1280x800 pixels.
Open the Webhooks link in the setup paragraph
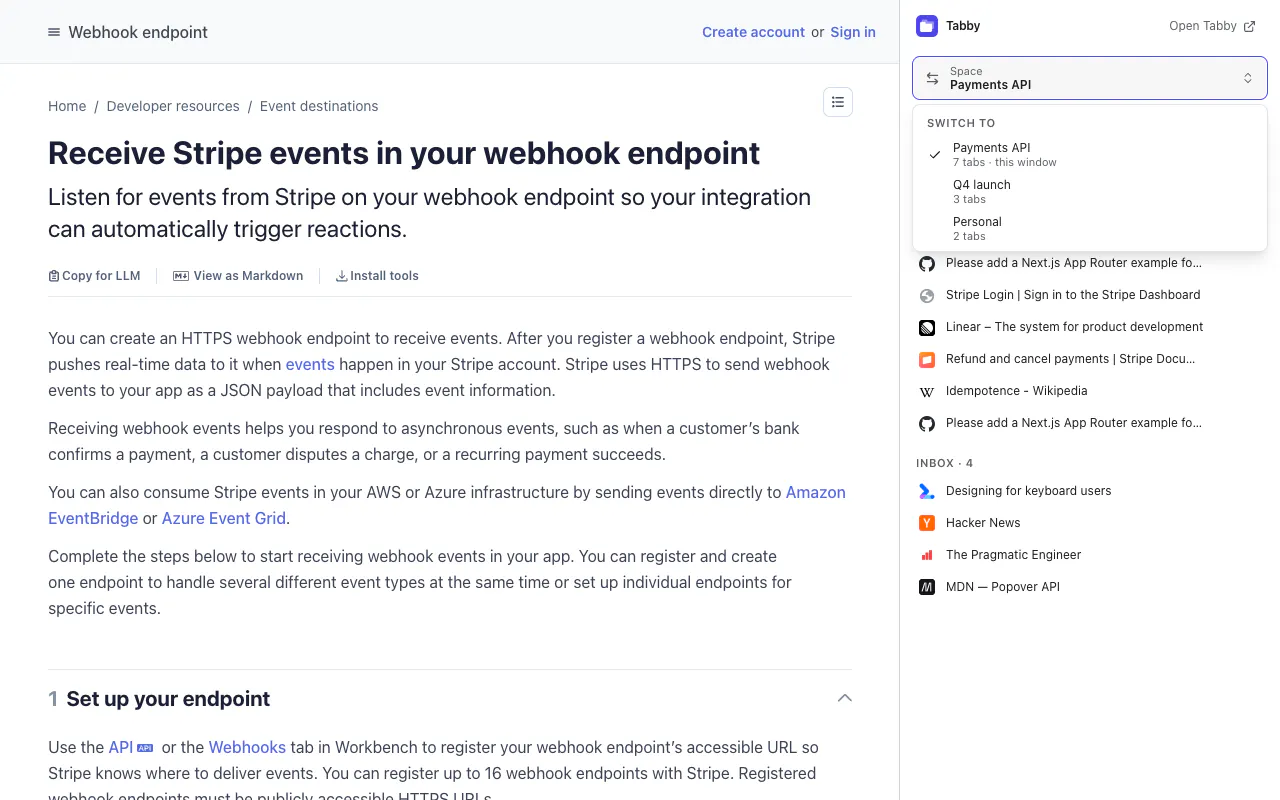pyautogui.click(x=247, y=747)
